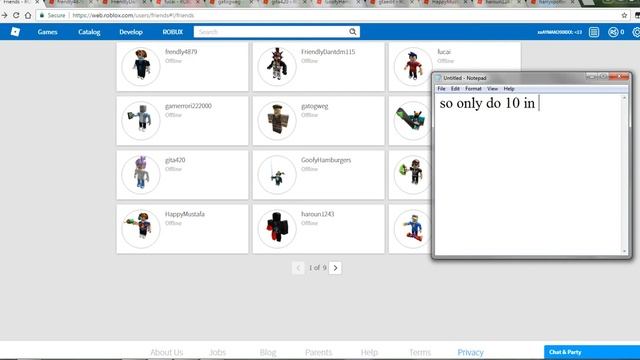
Task: Open the Chat & Party bar
Action: 592,352
